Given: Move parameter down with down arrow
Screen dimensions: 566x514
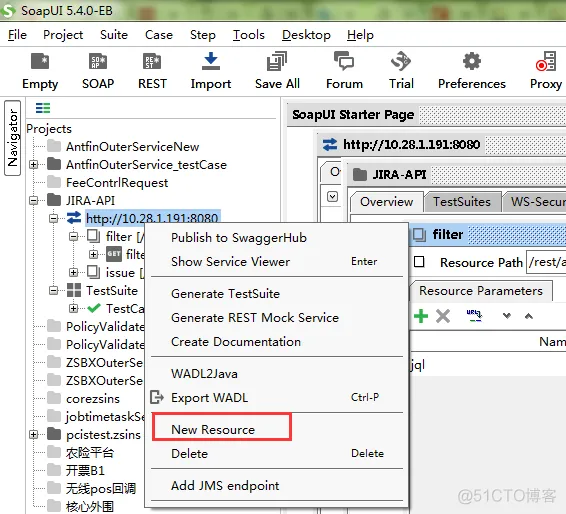Looking at the screenshot, I should pos(507,316).
